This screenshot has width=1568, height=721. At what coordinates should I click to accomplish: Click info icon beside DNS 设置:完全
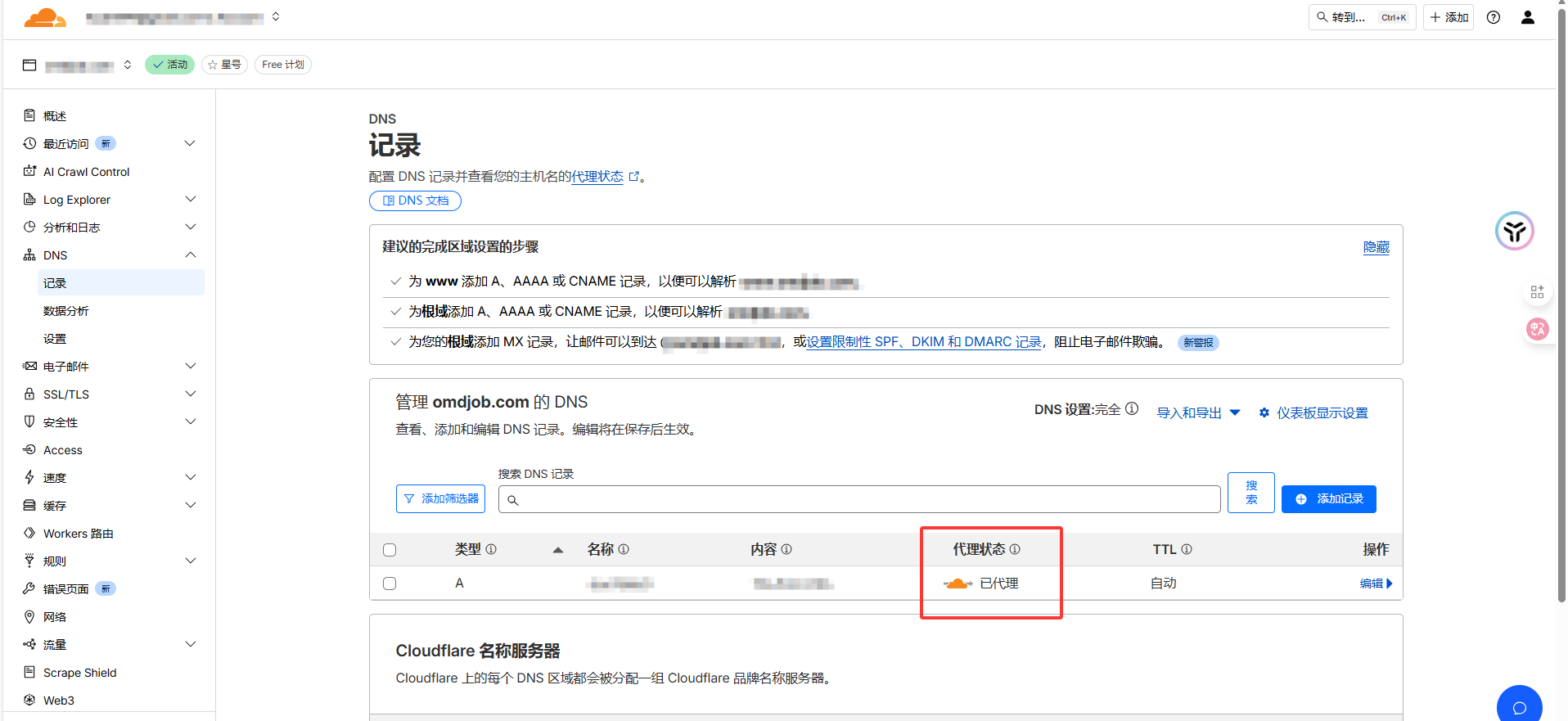tap(1132, 408)
